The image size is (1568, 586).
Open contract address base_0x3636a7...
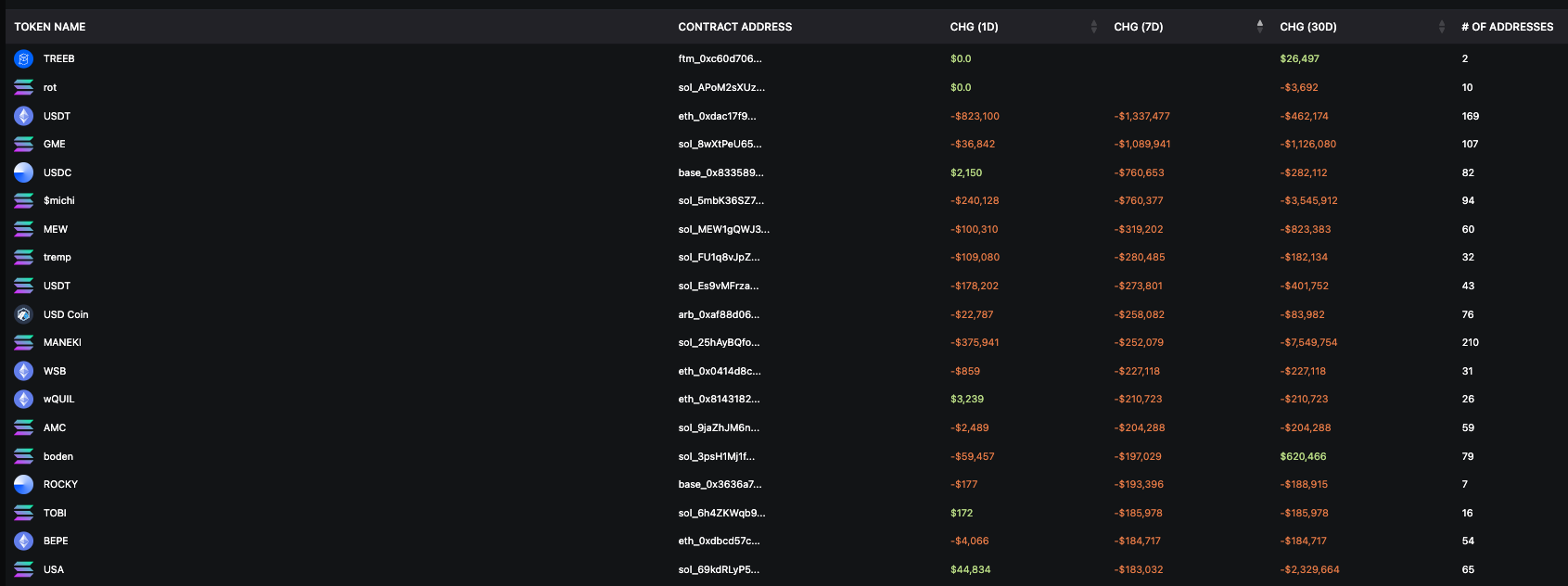coord(720,484)
